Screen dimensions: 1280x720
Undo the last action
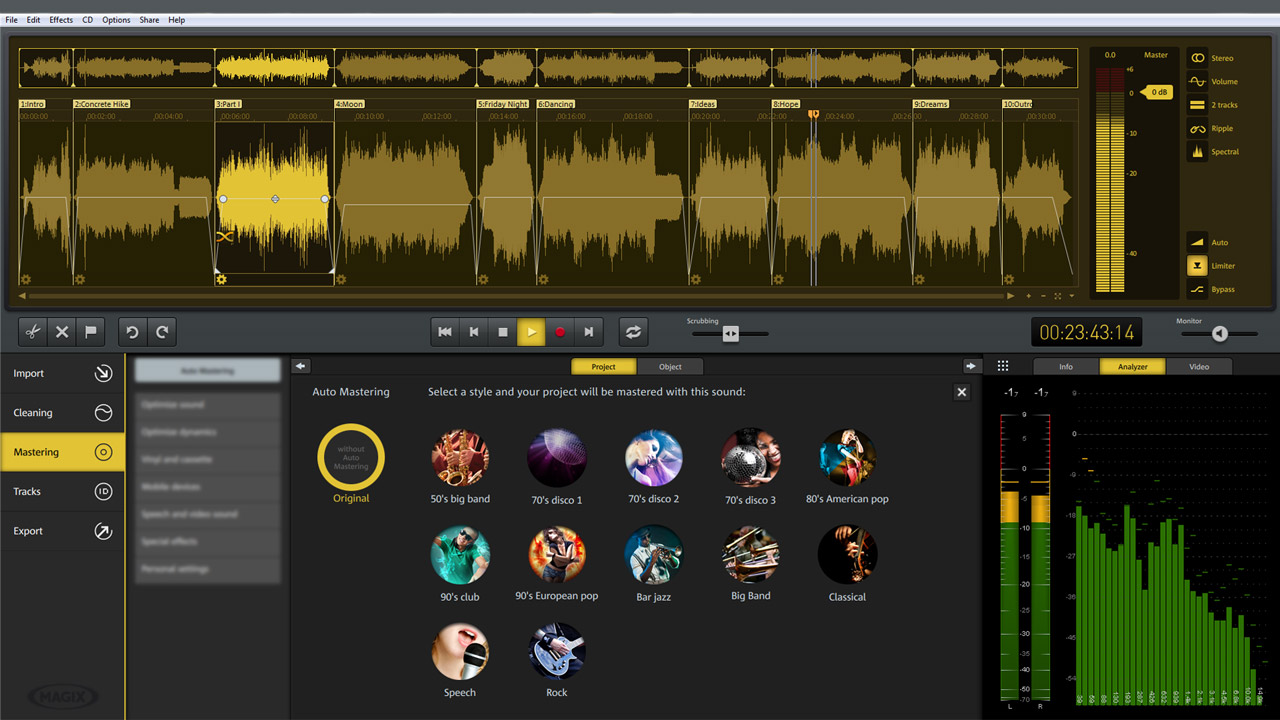click(131, 331)
